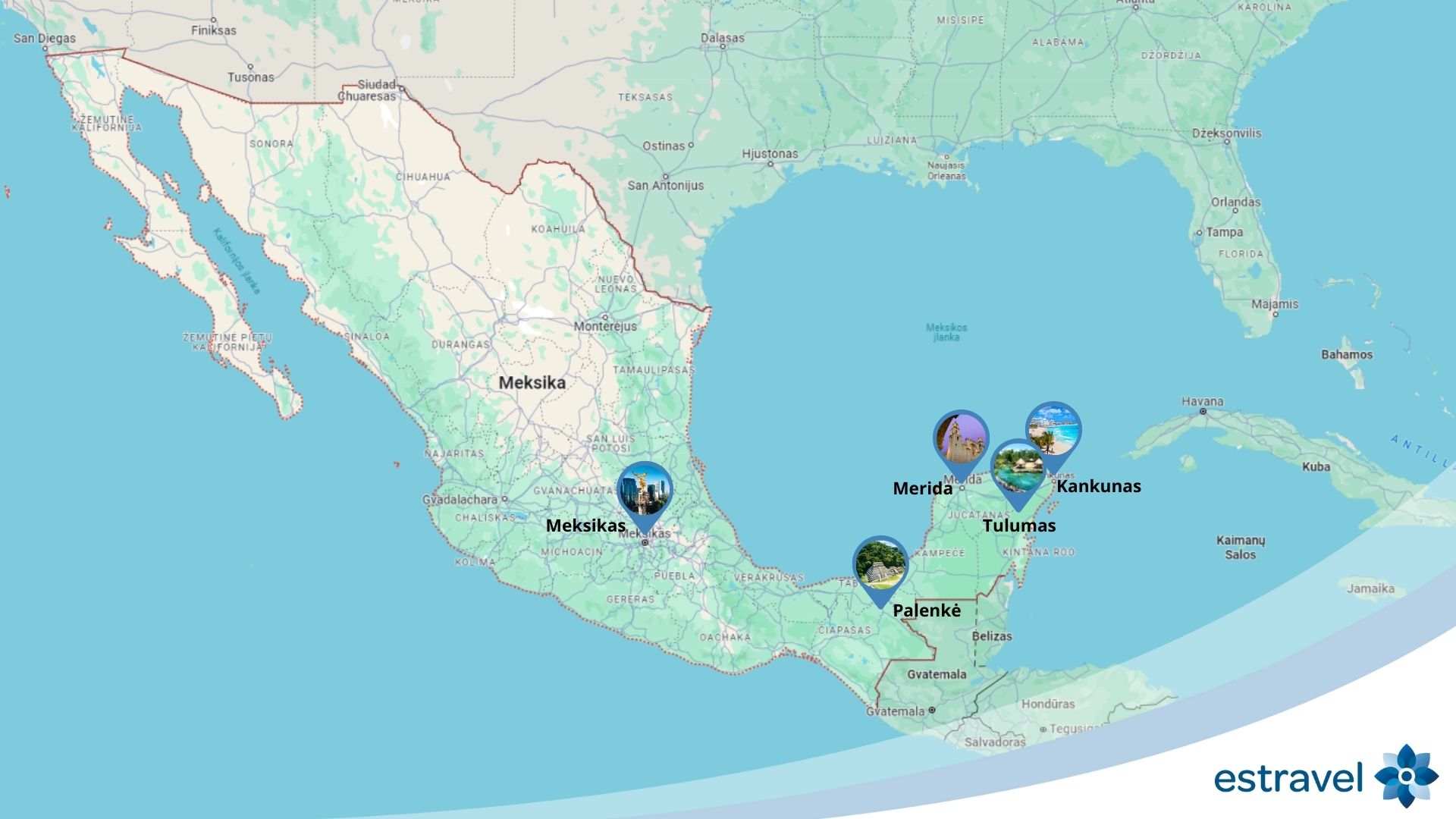Screen dimensions: 1456x819
Task: Click the Havana city marker
Action: [x=1203, y=411]
